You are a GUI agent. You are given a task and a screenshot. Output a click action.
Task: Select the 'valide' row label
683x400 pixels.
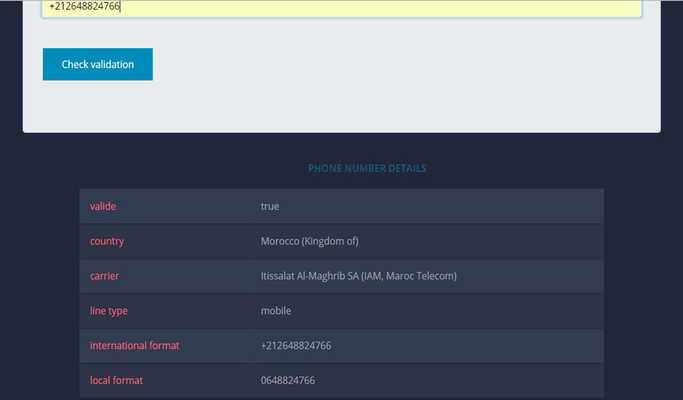click(x=103, y=206)
